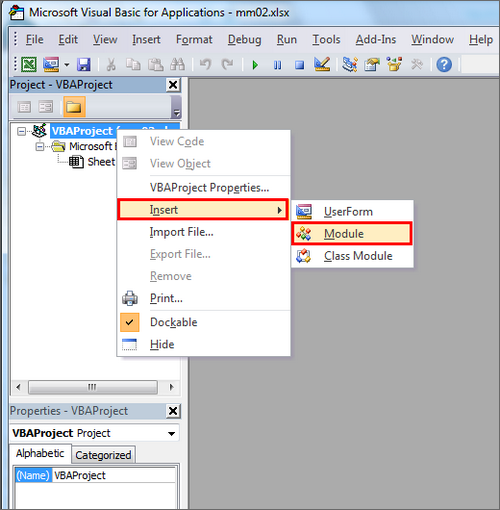500x510 pixels.
Task: Select the Microsoft Excel Objects folder
Action: tap(91, 146)
